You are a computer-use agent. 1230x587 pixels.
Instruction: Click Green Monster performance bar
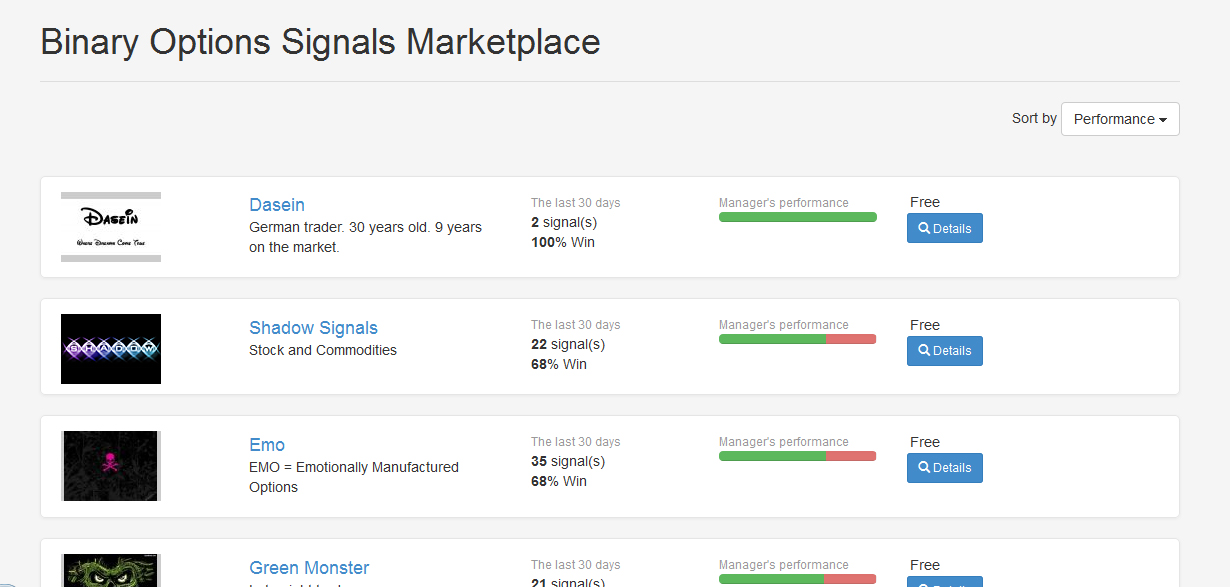797,579
